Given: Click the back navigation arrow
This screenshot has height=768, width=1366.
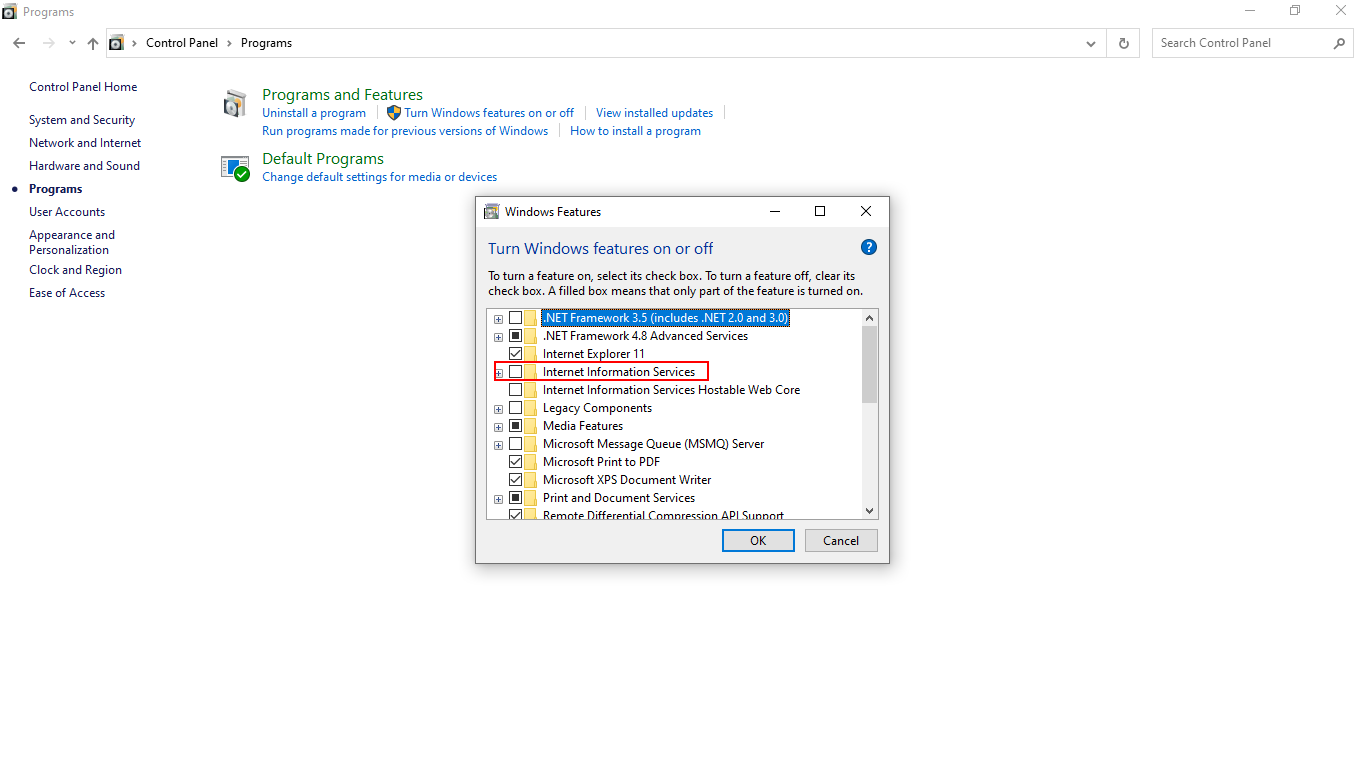Looking at the screenshot, I should click(19, 43).
